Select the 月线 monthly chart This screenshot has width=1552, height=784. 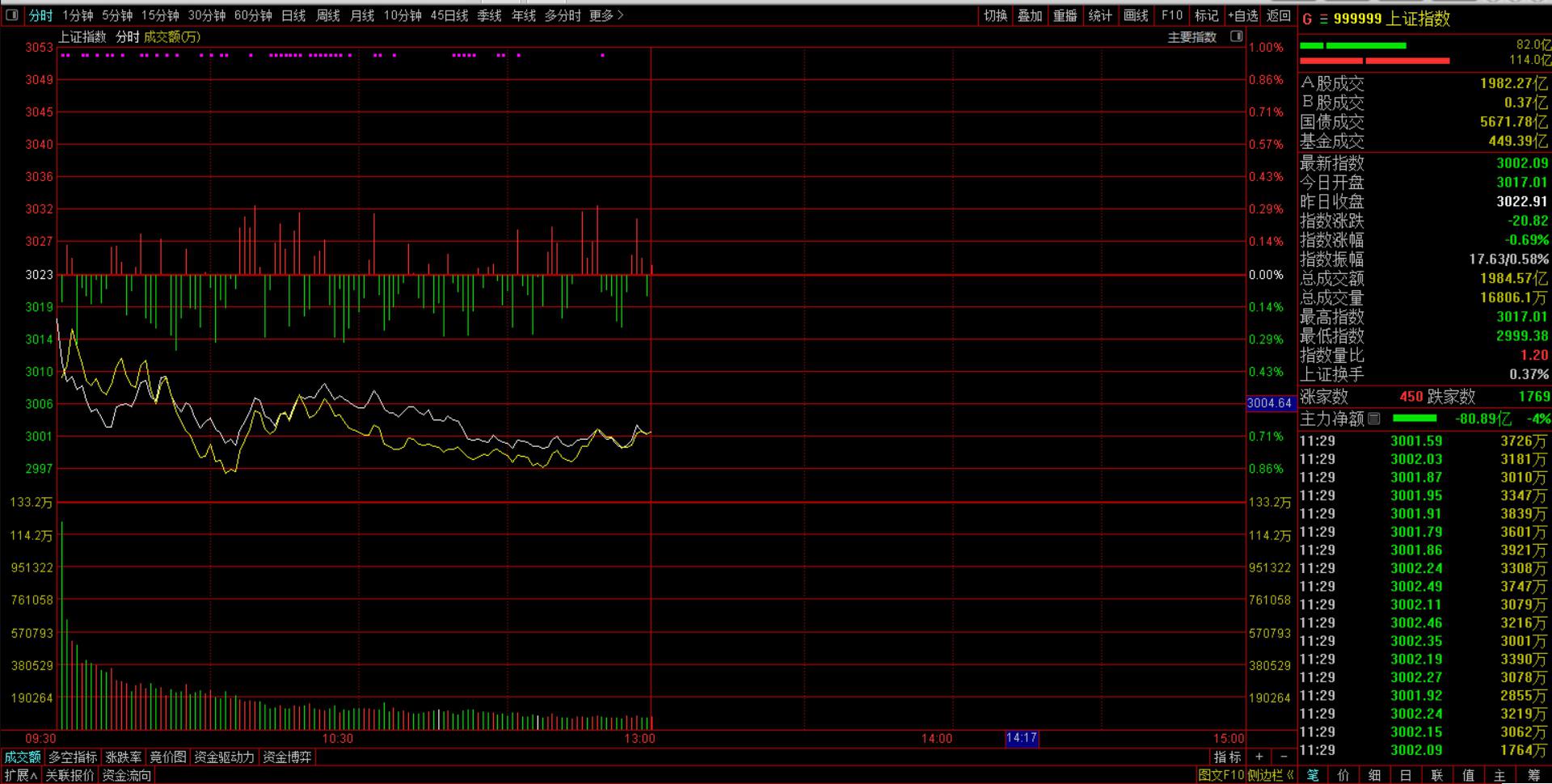tap(362, 15)
